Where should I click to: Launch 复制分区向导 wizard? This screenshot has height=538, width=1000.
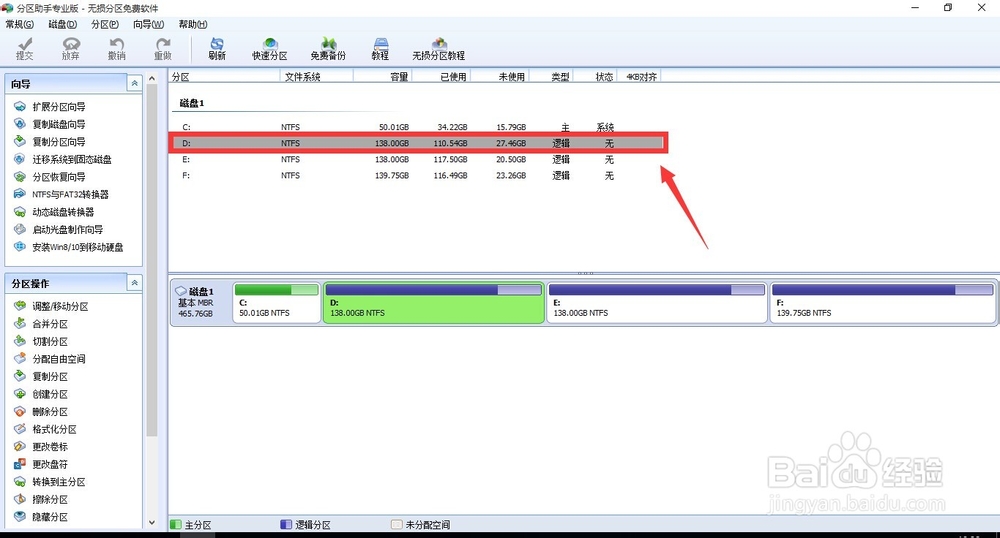point(50,142)
